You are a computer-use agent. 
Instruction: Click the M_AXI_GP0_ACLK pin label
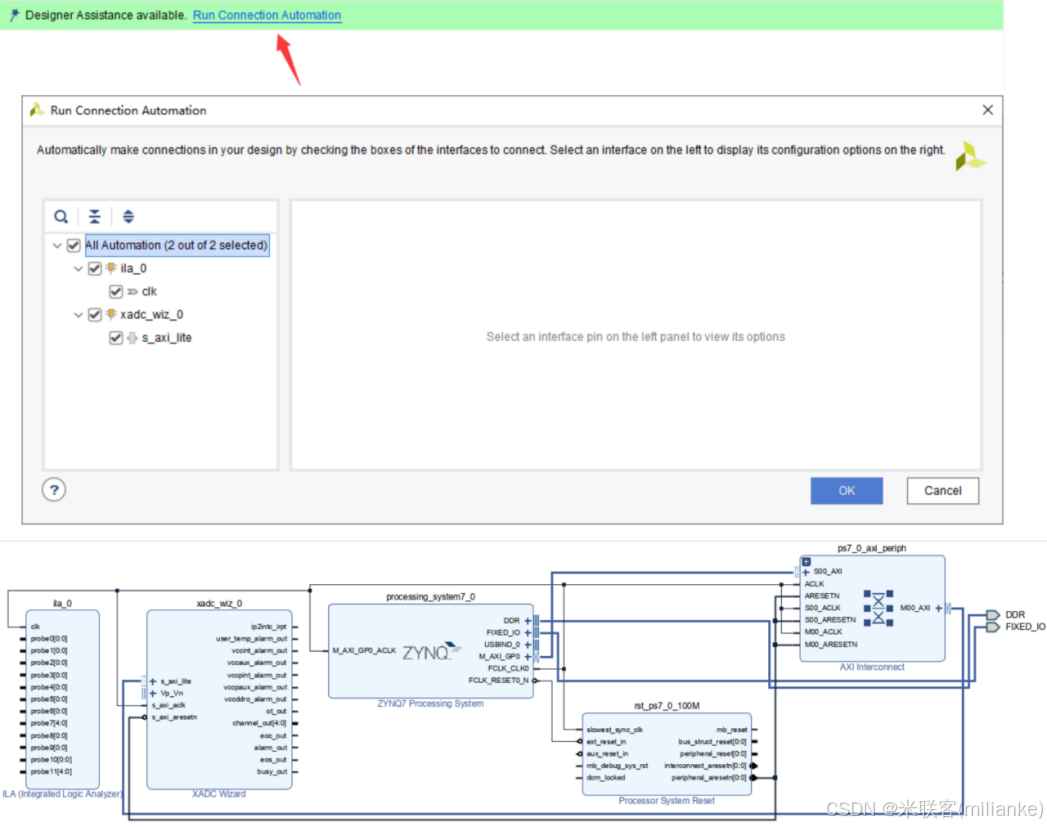point(364,650)
